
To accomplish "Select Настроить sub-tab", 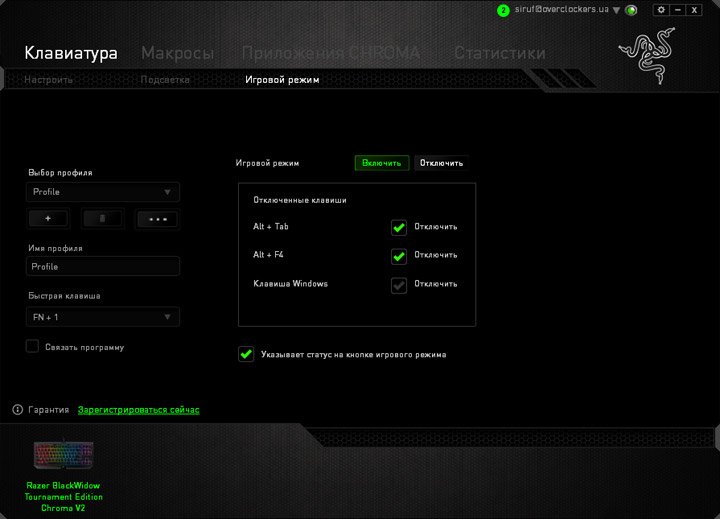I will pyautogui.click(x=48, y=80).
